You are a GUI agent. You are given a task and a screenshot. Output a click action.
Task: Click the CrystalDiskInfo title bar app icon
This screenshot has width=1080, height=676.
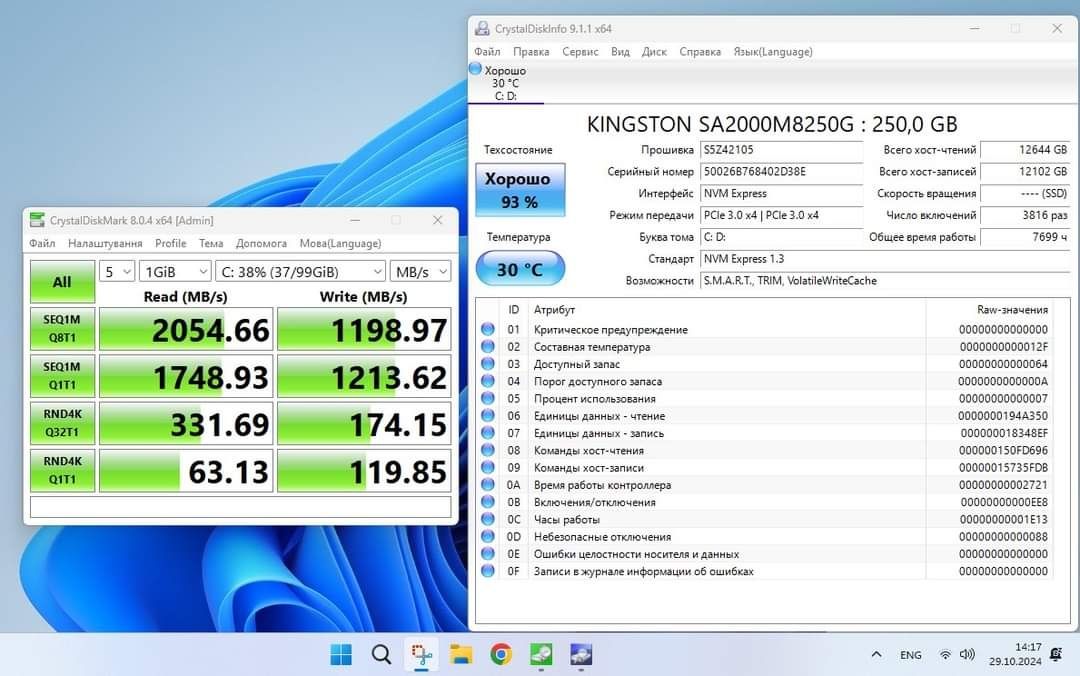pyautogui.click(x=483, y=28)
